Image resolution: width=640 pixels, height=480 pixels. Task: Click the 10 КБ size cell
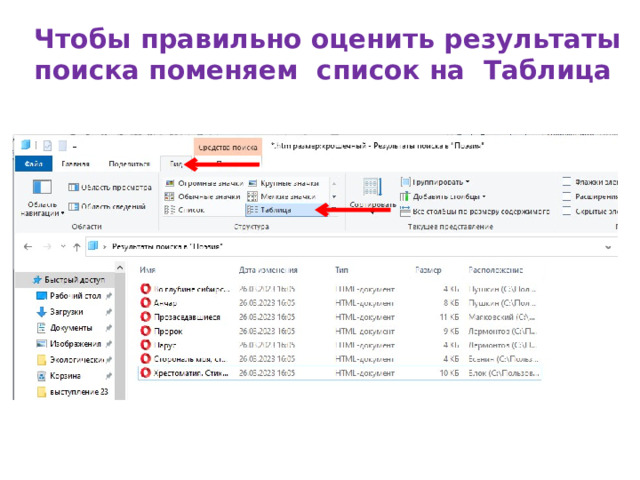tap(449, 373)
